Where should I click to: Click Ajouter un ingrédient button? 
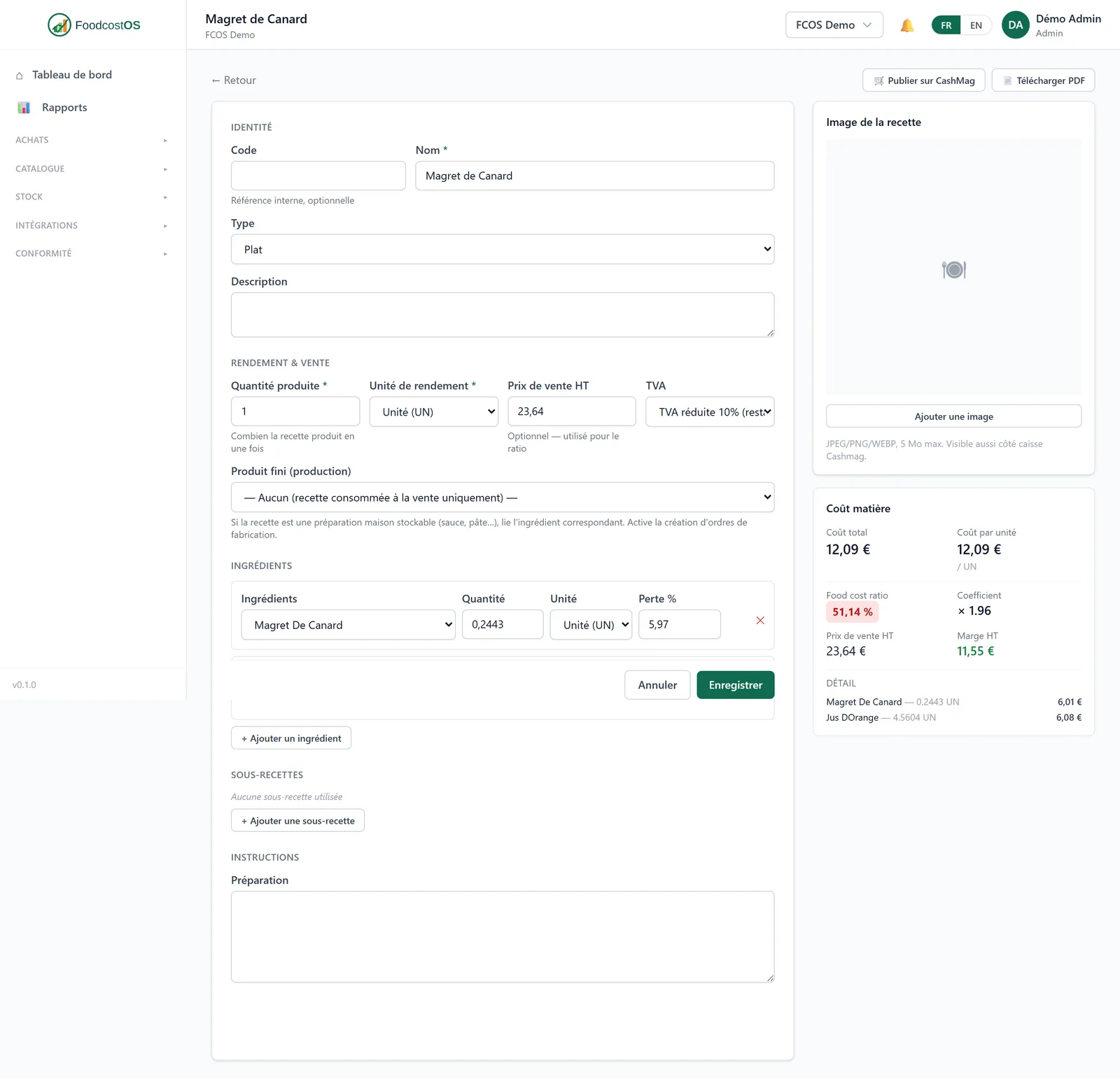click(291, 738)
